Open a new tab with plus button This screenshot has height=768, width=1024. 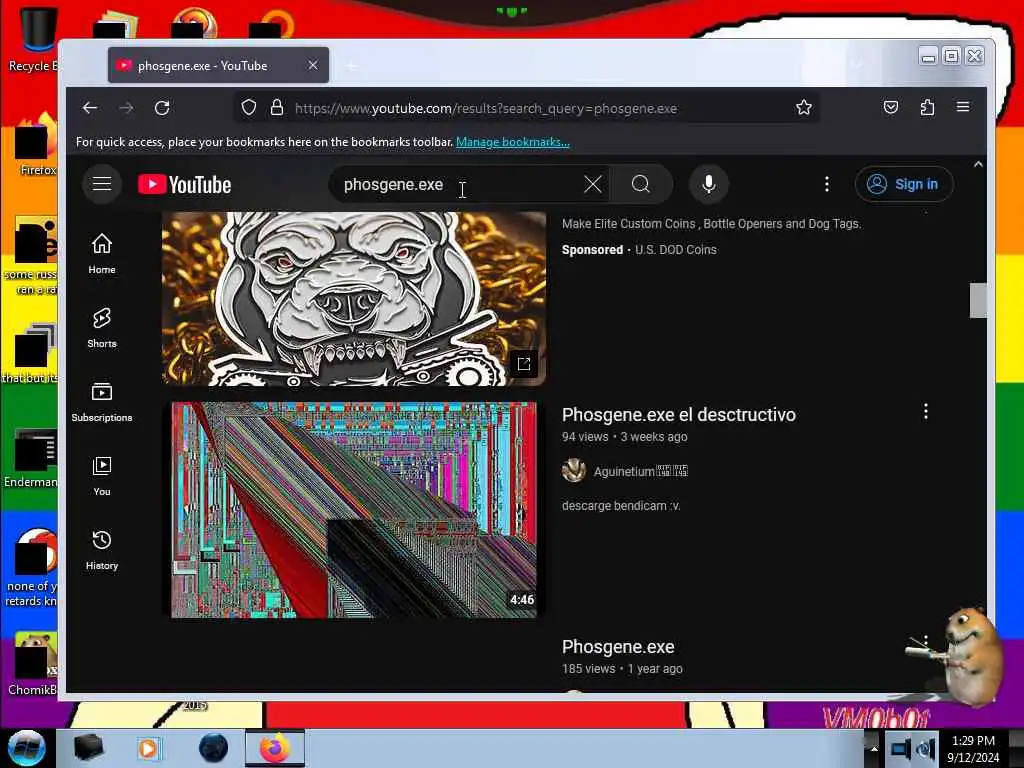[x=351, y=65]
